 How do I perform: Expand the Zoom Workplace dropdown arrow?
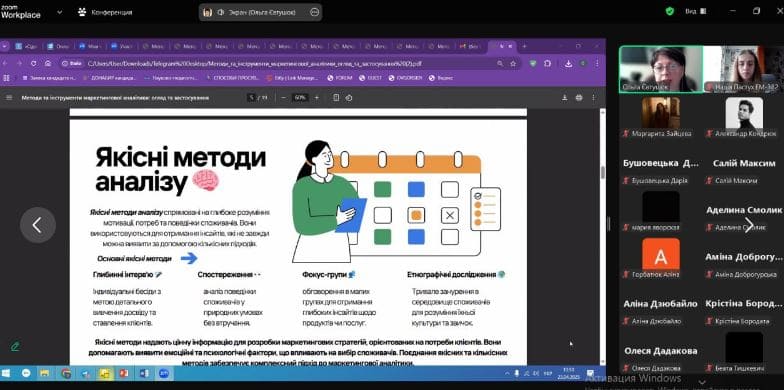coord(60,12)
